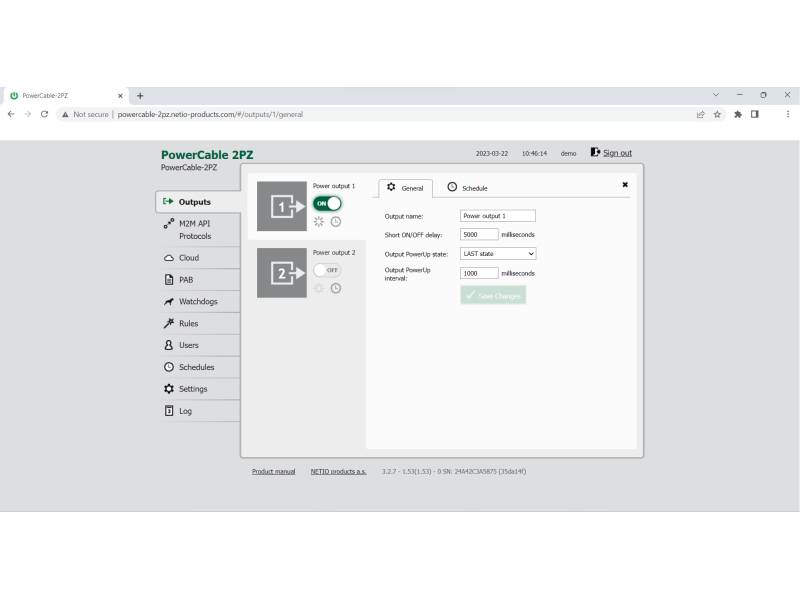Click schedule clock icon under Power output 2
This screenshot has height=600, width=800.
[x=336, y=288]
